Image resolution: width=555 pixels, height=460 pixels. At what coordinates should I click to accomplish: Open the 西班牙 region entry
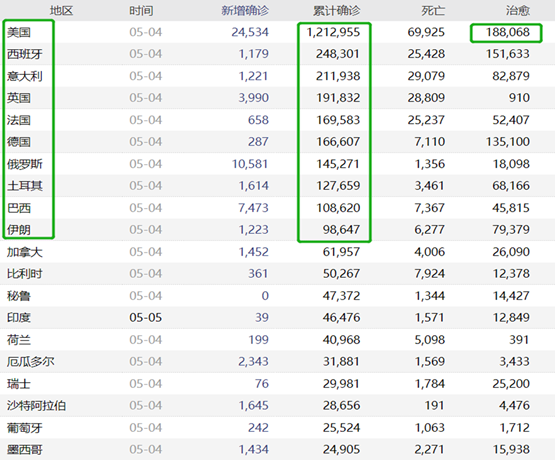pos(24,54)
